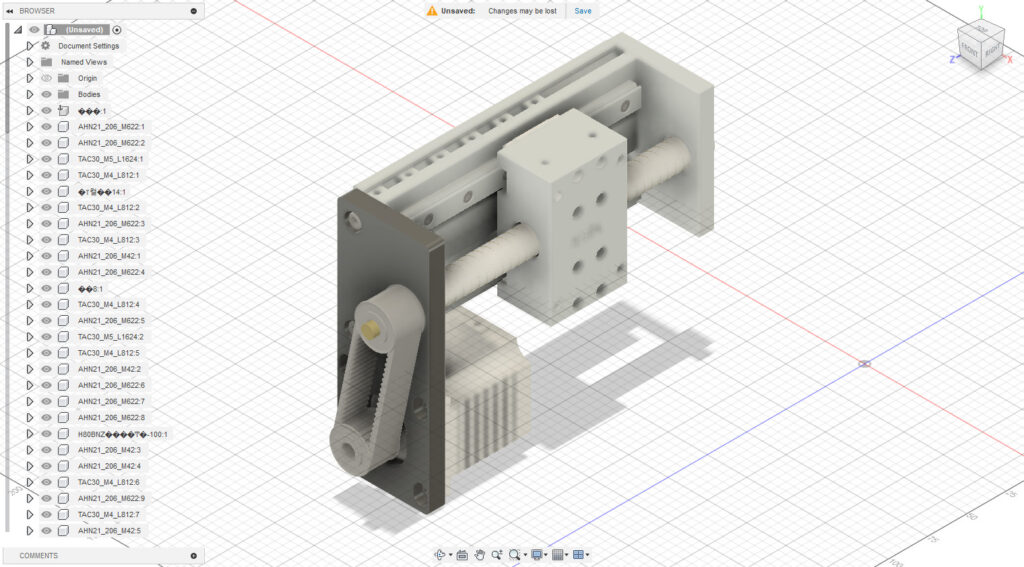
Task: Activate the radio button beside (Unsaved)
Action: pyautogui.click(x=117, y=30)
